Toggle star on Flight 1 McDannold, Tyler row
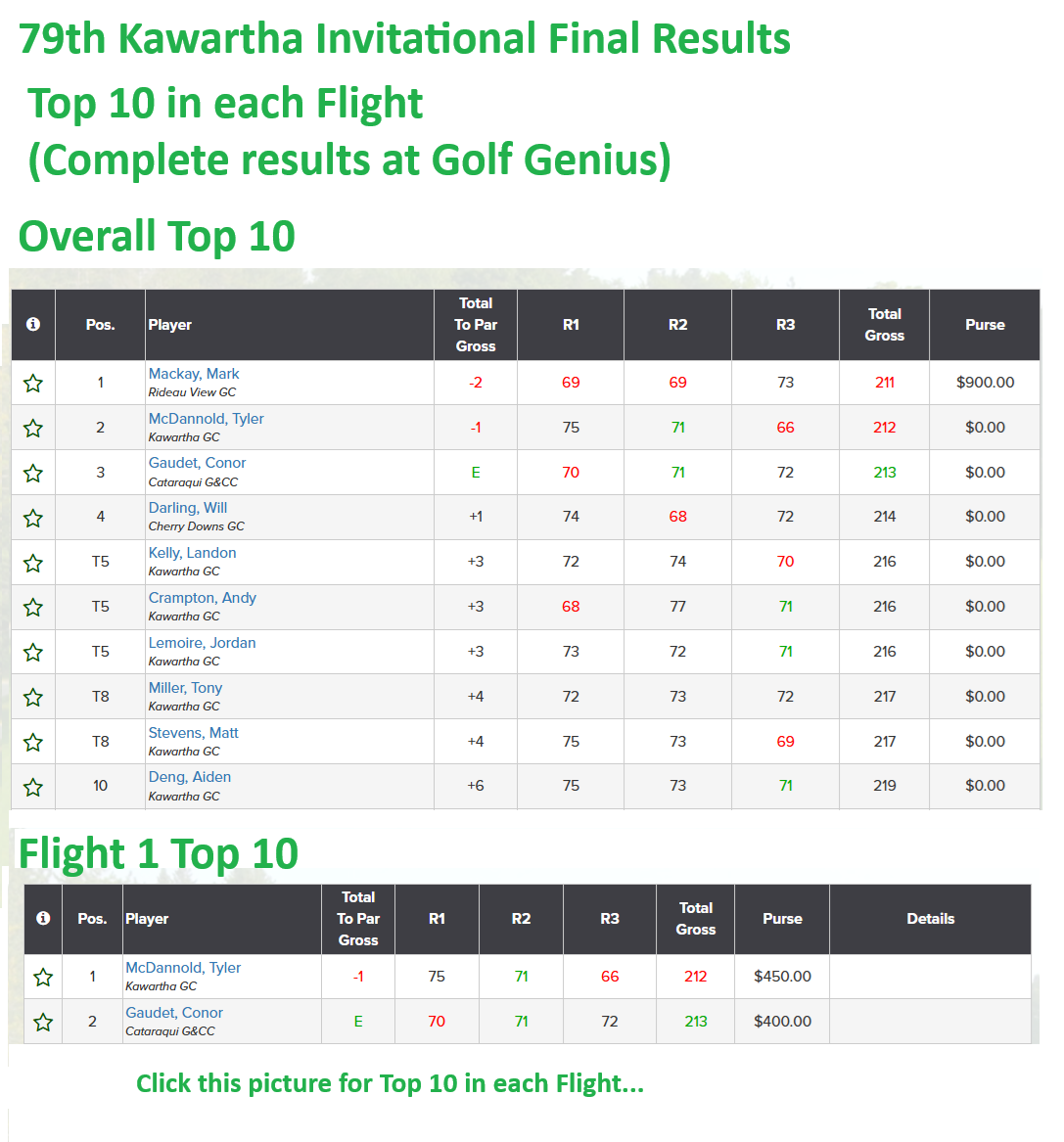The width and height of the screenshot is (1064, 1142). tap(43, 978)
